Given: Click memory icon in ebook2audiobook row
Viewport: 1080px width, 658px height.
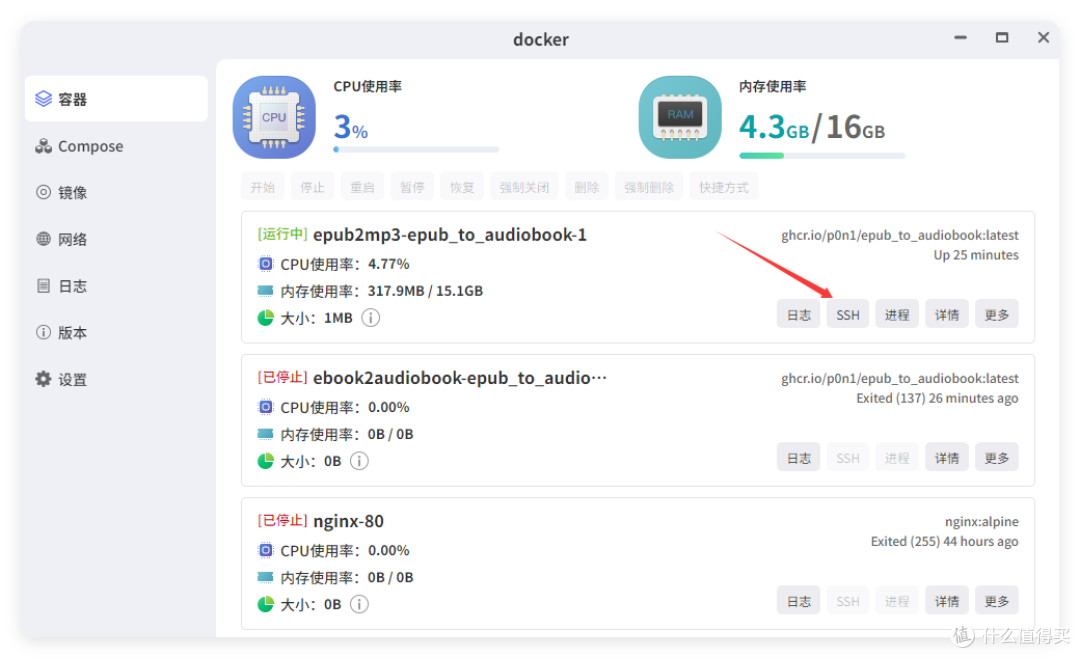Looking at the screenshot, I should pos(265,434).
